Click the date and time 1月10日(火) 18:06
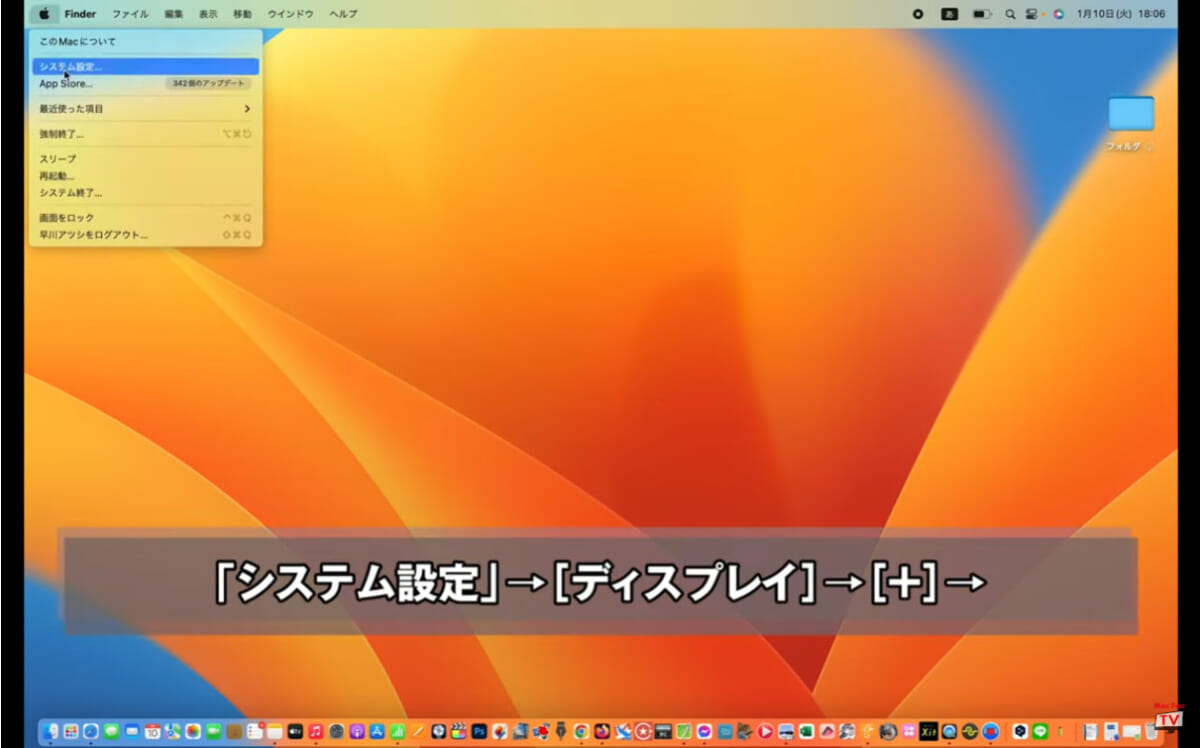Viewport: 1200px width, 748px height. pos(1121,14)
